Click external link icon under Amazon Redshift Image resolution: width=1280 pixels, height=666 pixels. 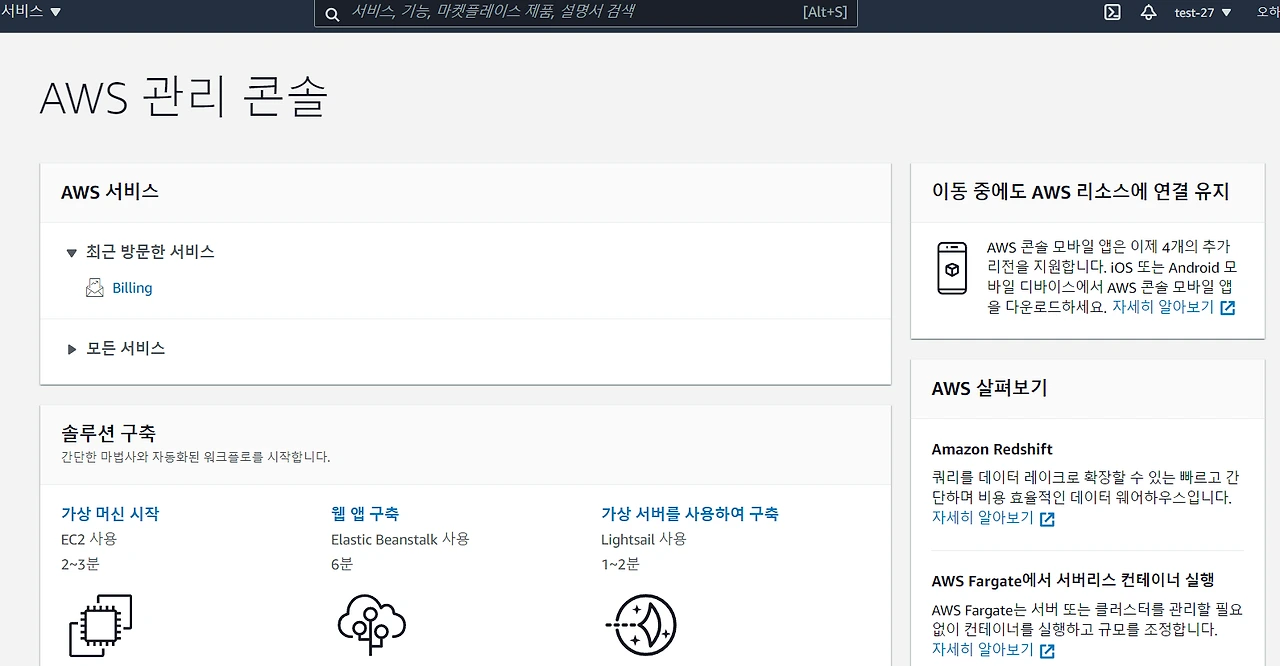(x=1047, y=519)
